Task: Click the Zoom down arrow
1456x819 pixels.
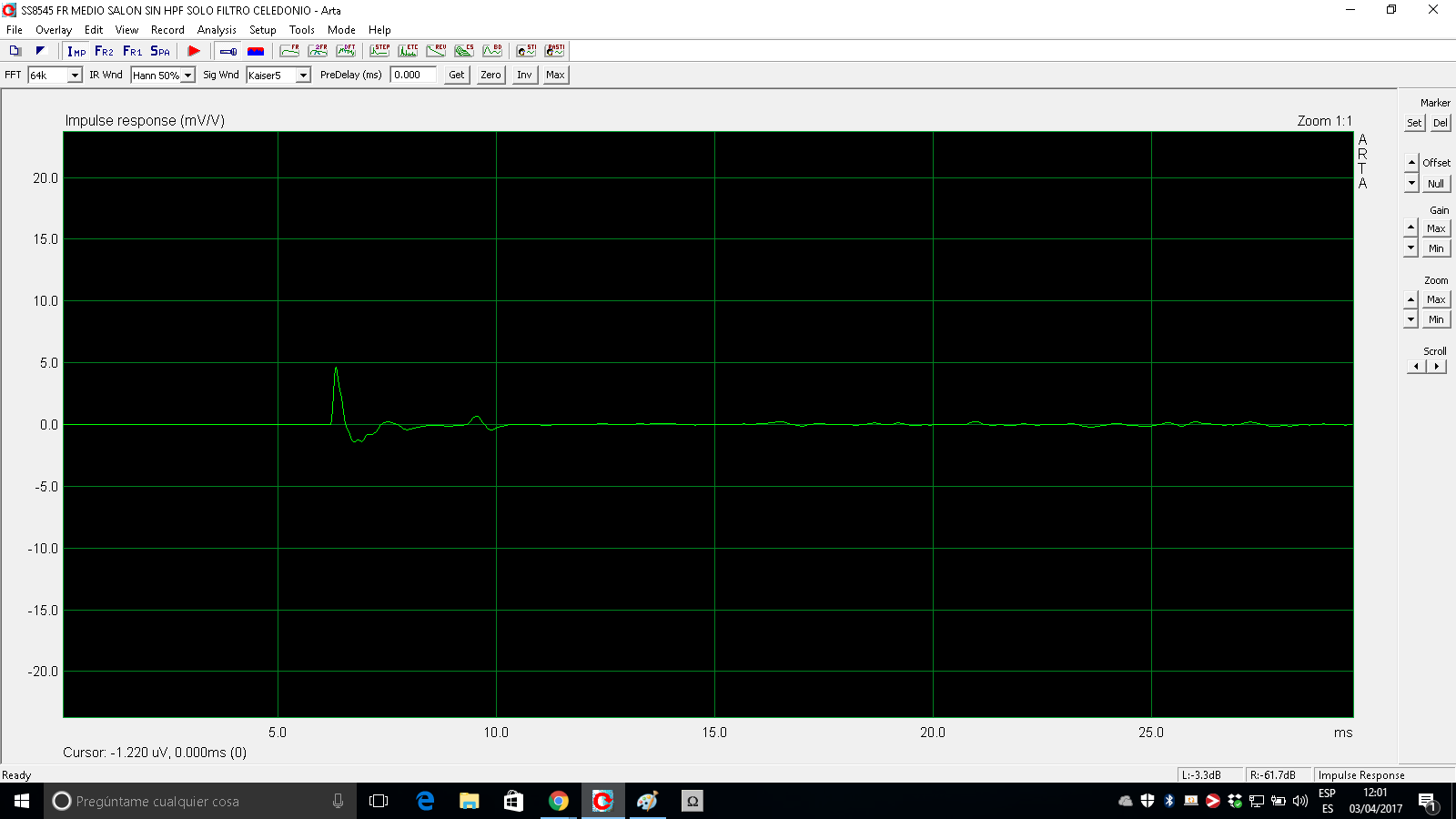Action: (x=1411, y=319)
